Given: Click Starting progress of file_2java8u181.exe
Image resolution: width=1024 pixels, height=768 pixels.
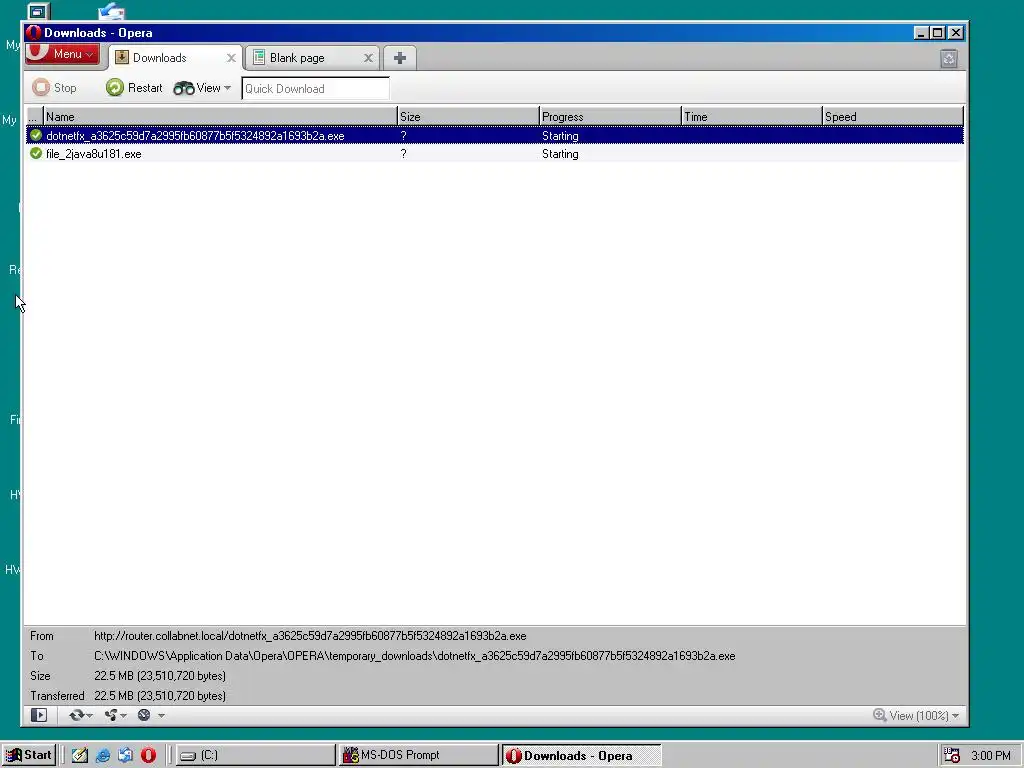Looking at the screenshot, I should point(560,154).
